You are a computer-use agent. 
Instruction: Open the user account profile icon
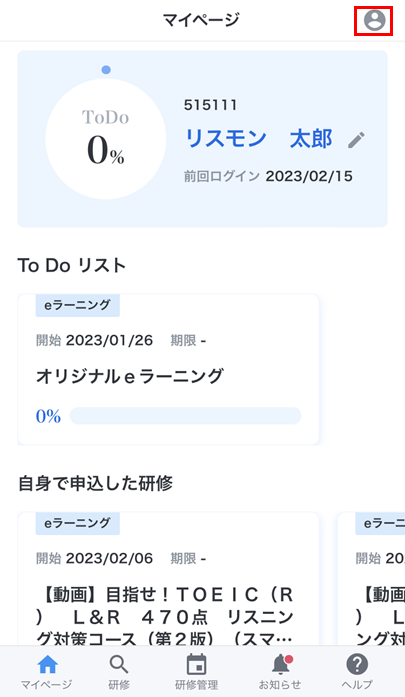click(374, 20)
